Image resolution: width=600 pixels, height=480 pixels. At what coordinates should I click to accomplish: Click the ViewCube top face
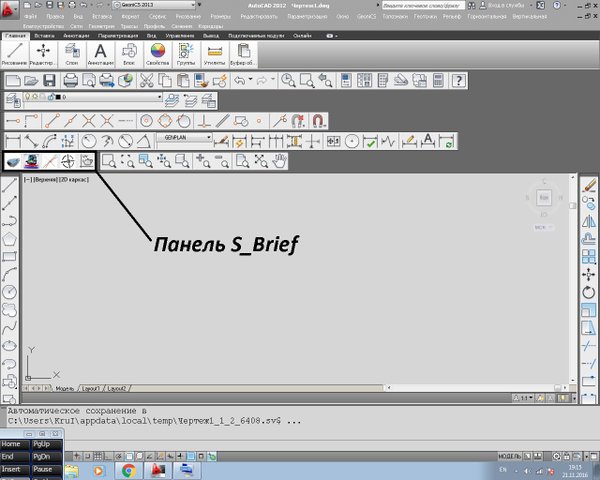pyautogui.click(x=544, y=199)
